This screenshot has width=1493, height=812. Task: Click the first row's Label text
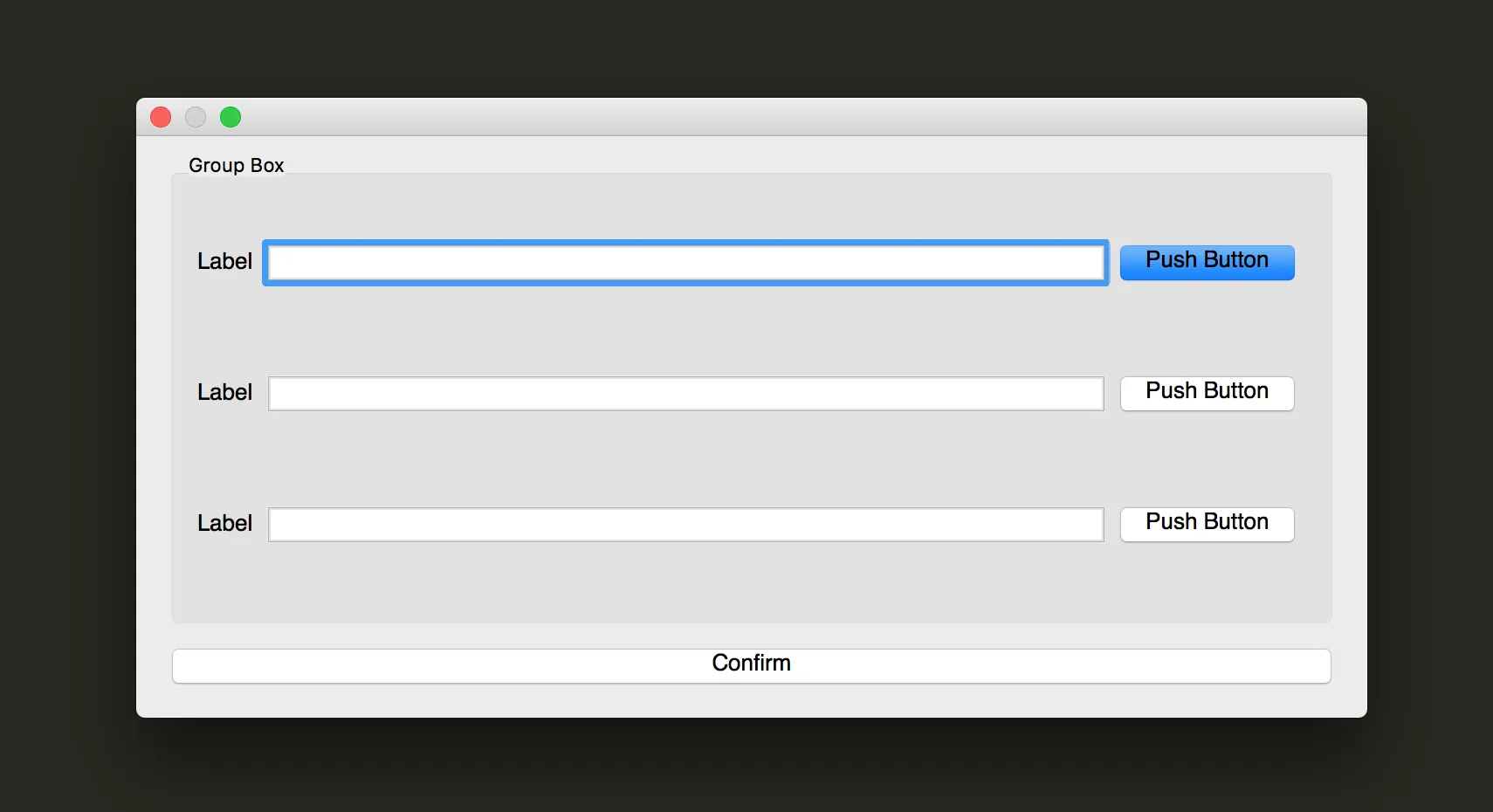click(224, 261)
